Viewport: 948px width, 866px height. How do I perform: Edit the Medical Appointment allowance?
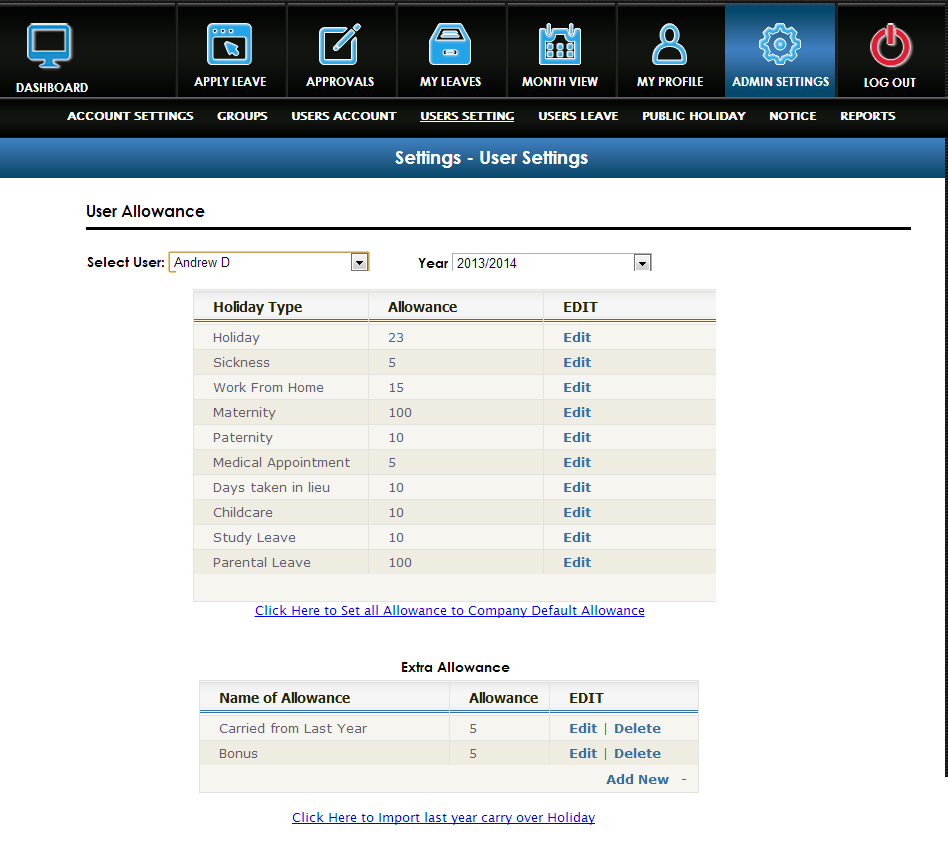point(577,463)
